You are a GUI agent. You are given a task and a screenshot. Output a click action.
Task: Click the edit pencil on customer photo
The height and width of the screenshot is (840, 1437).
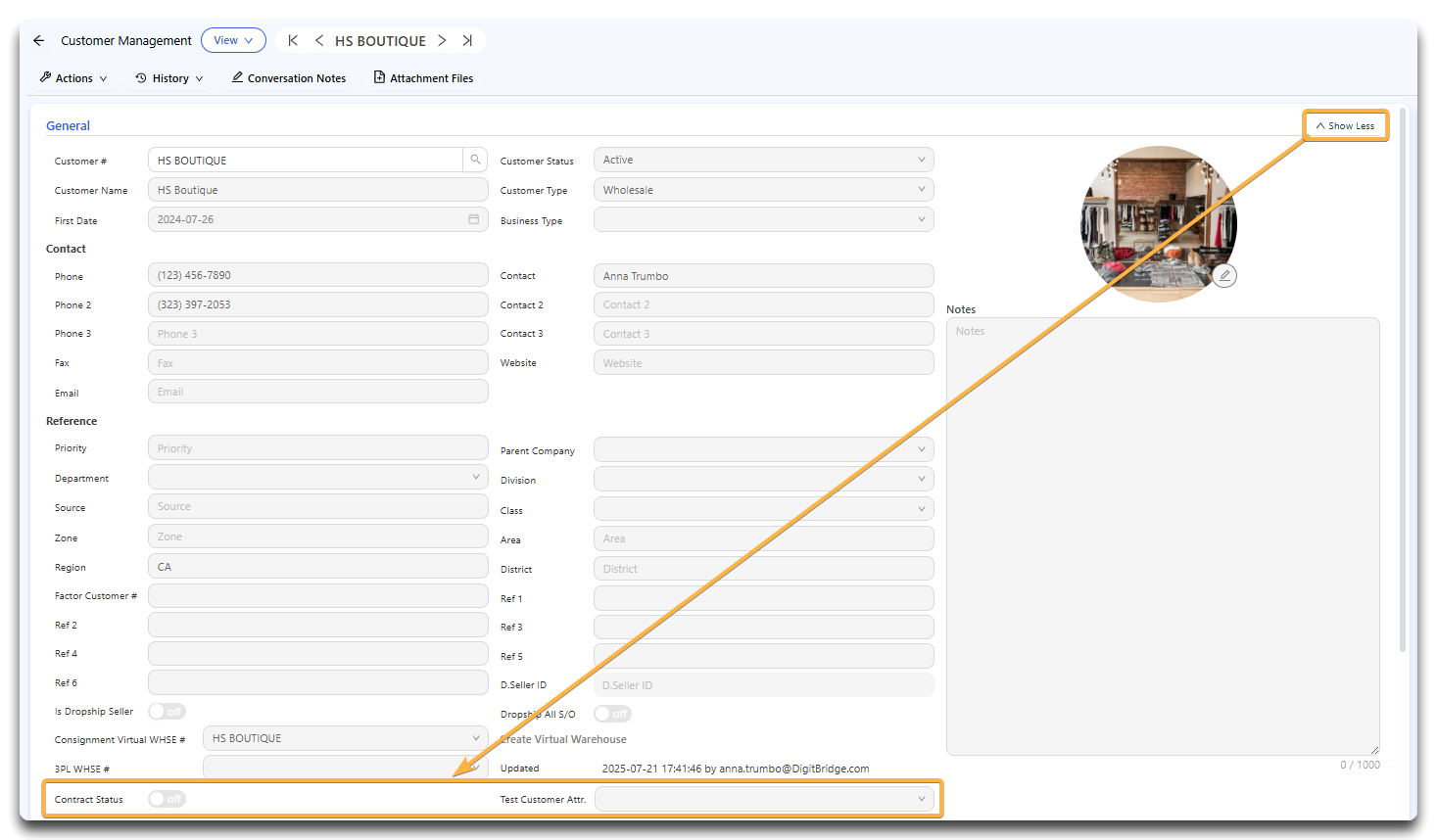[x=1224, y=275]
